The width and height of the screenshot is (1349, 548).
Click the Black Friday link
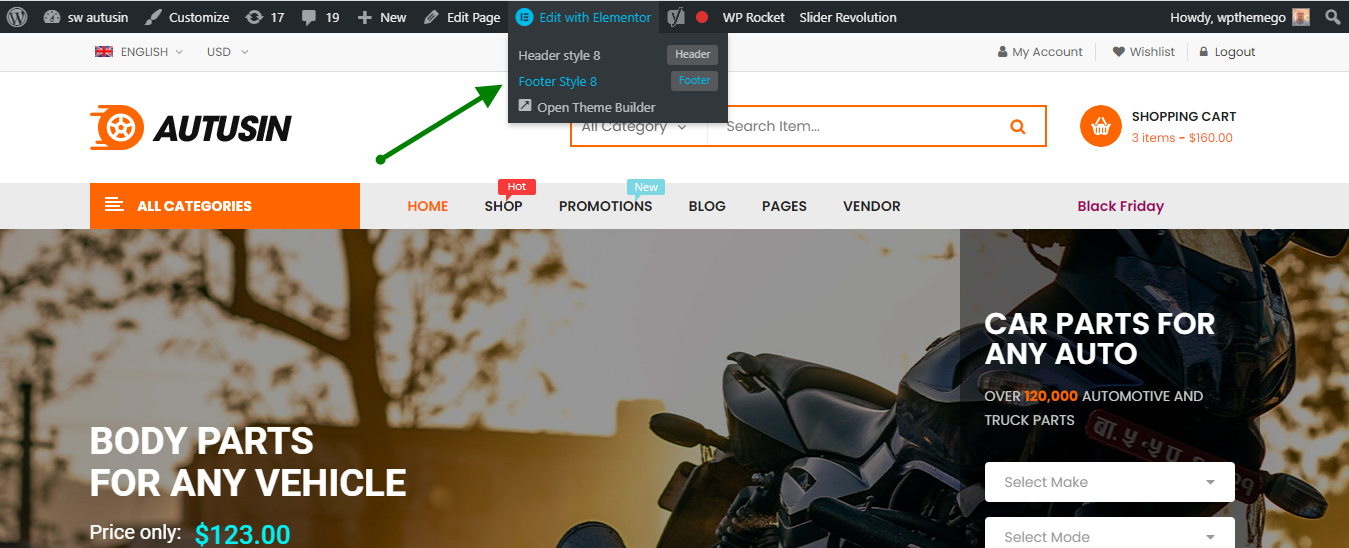click(x=1120, y=206)
